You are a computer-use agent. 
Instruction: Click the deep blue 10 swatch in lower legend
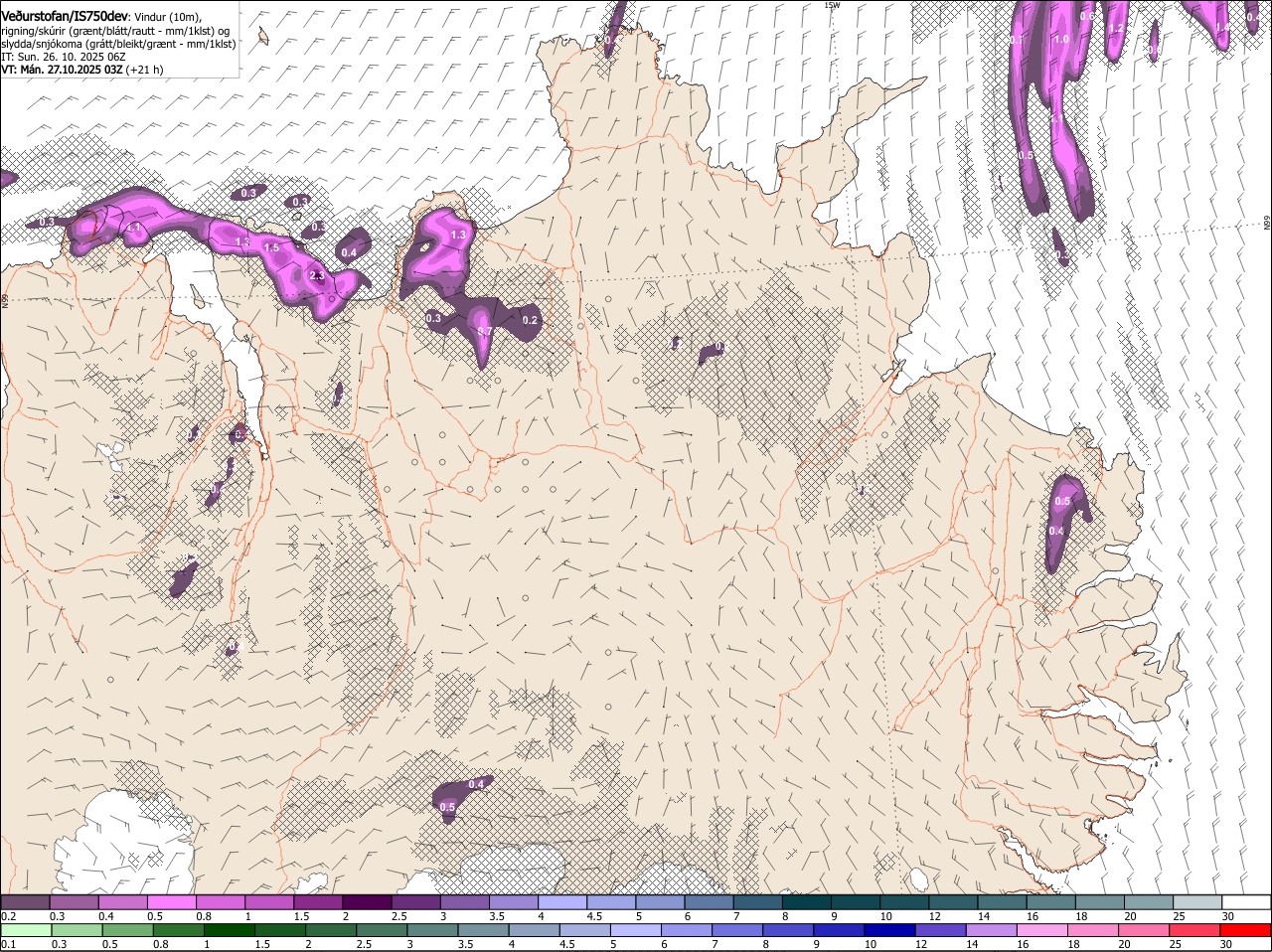891,930
